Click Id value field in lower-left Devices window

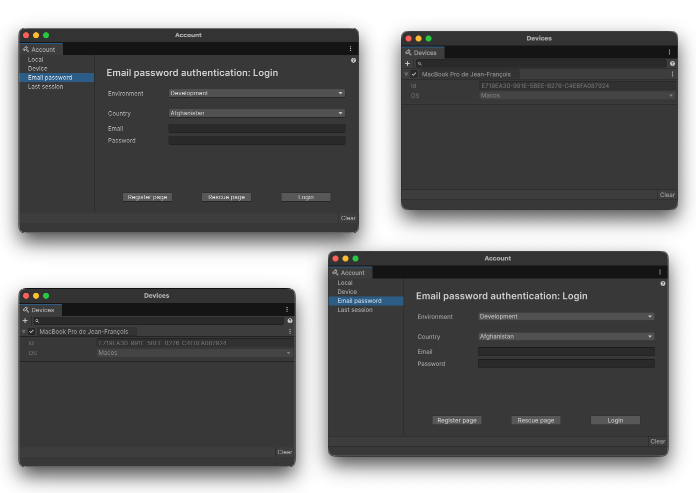click(194, 343)
